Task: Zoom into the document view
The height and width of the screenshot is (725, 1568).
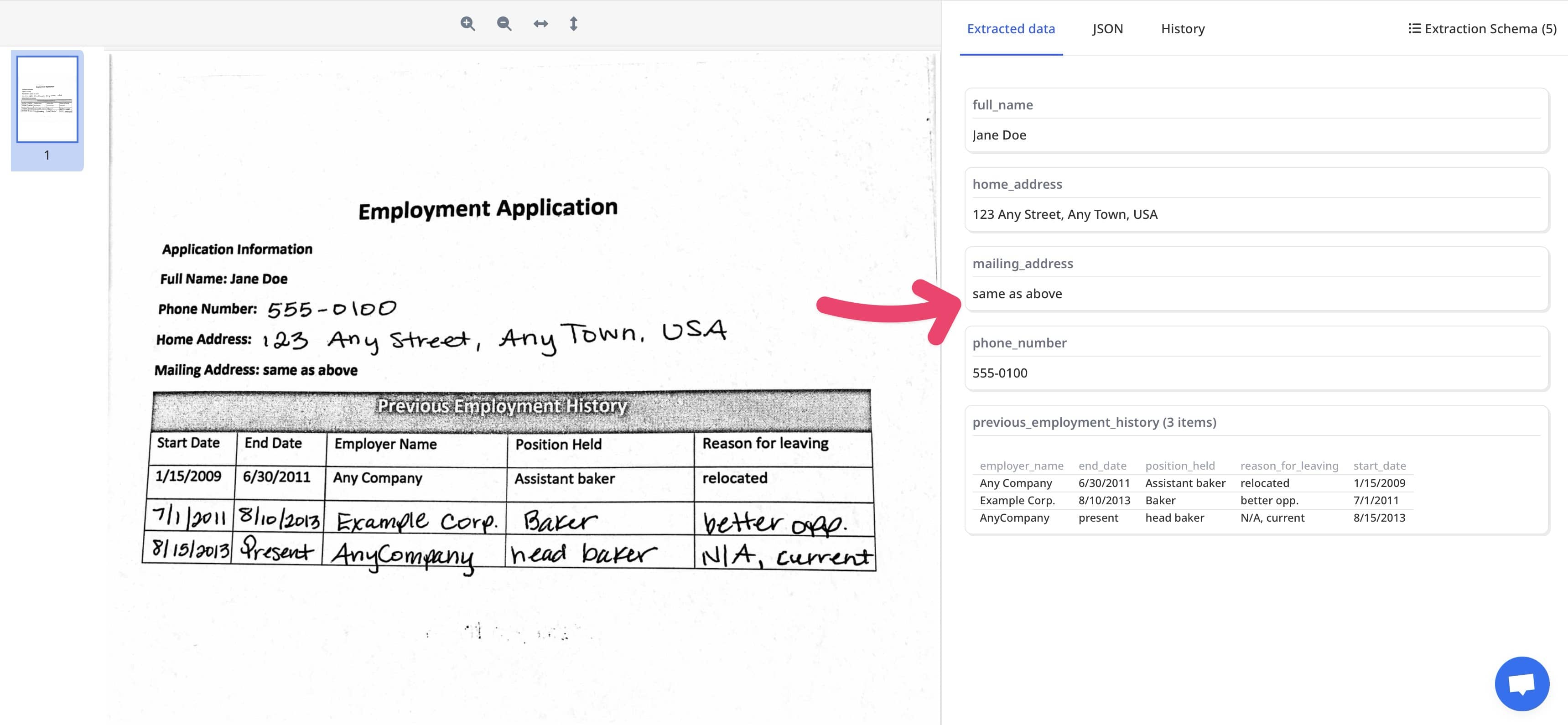Action: click(467, 24)
